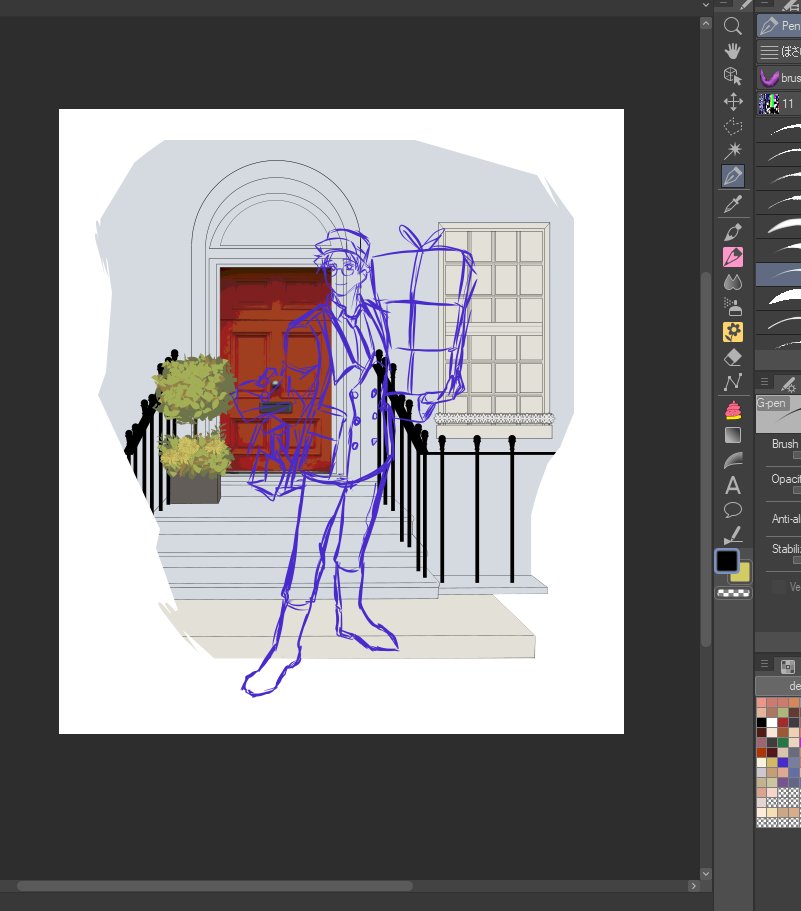Toggle the checkbox next to 'Ve'

(x=778, y=587)
